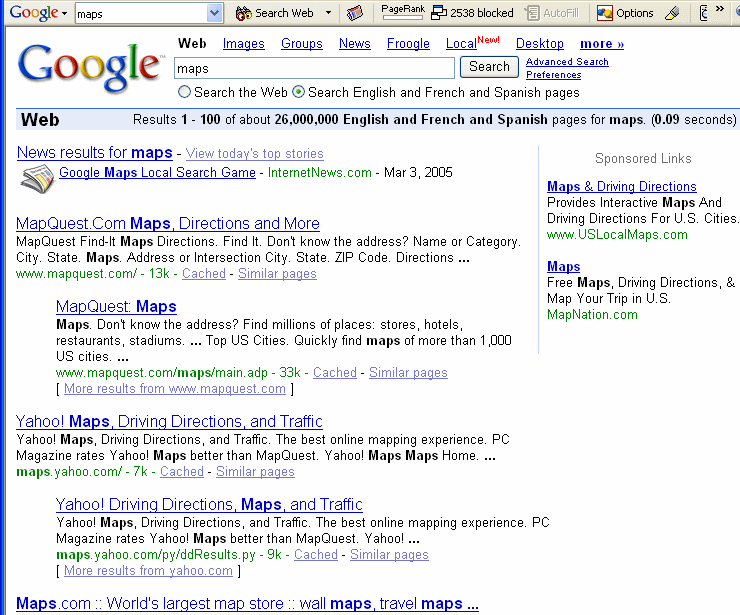Open the Desktop search link
The height and width of the screenshot is (615, 740).
pyautogui.click(x=539, y=43)
